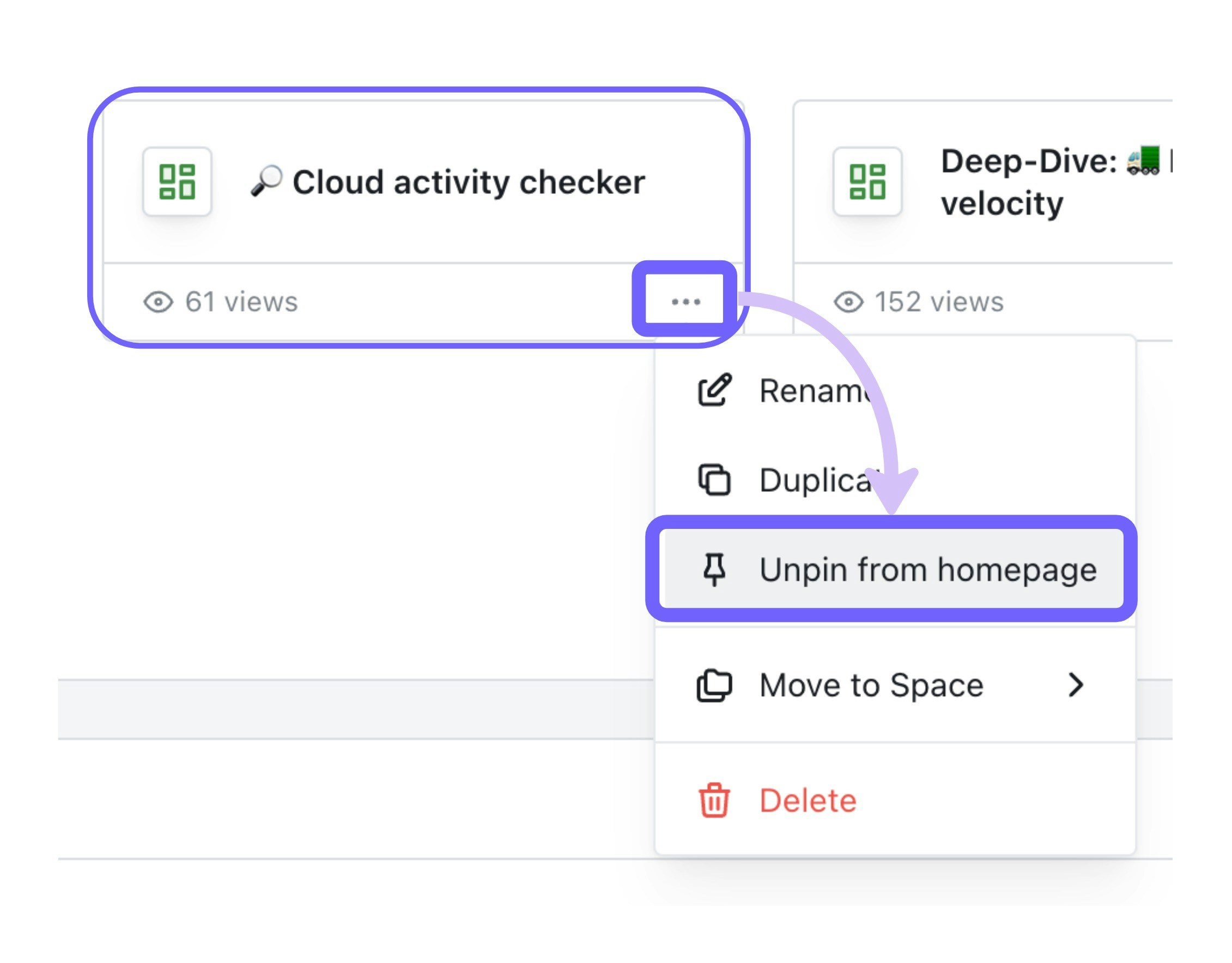Image resolution: width=1232 pixels, height=963 pixels.
Task: Click the folder icon beside Move to Space
Action: 714,685
